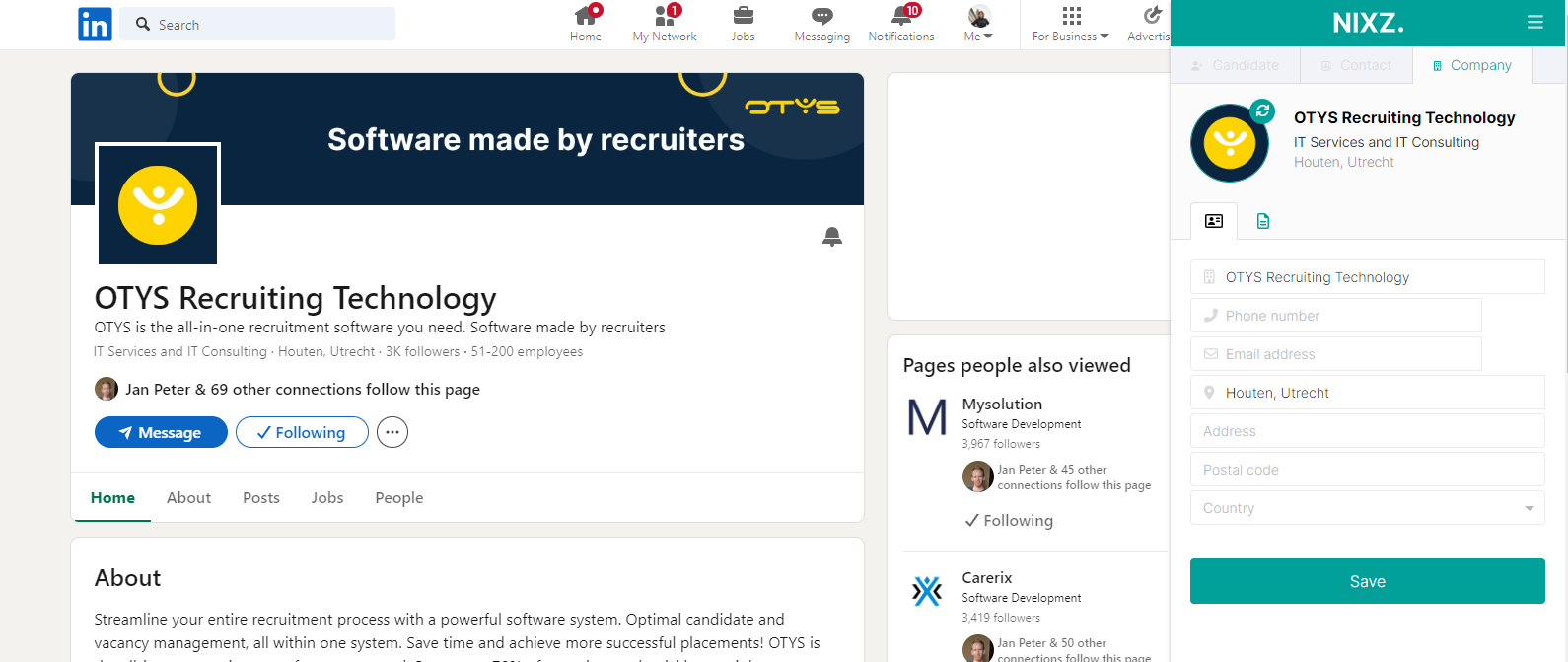1568x662 pixels.
Task: Open My Network page
Action: (x=665, y=24)
